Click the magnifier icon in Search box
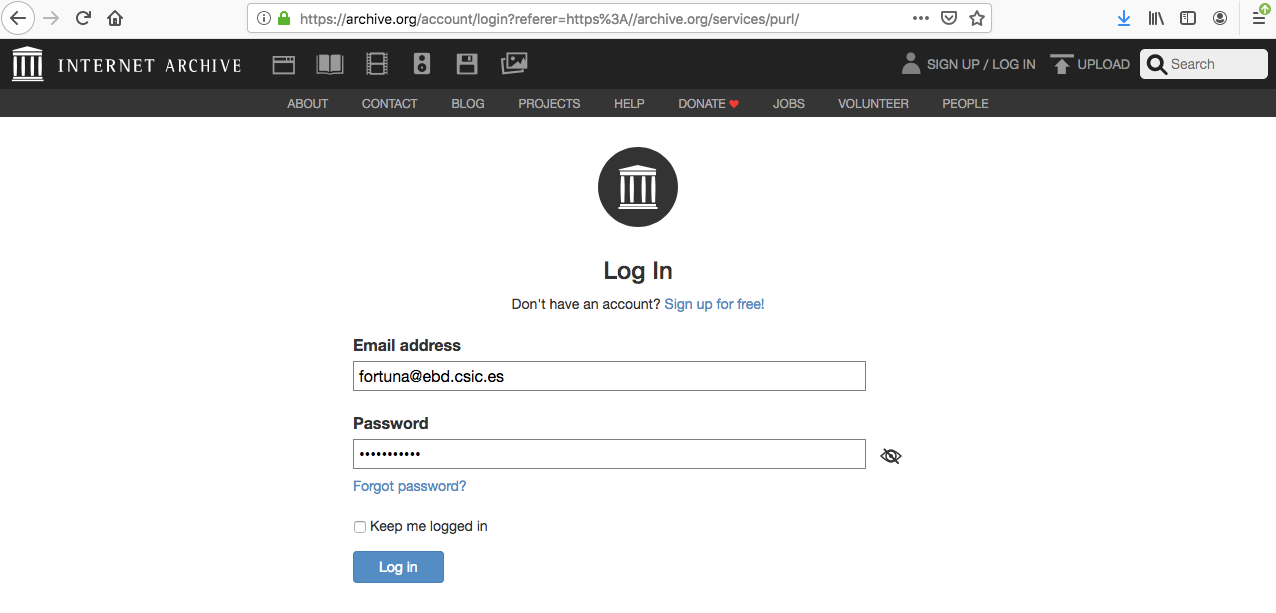 pos(1157,64)
